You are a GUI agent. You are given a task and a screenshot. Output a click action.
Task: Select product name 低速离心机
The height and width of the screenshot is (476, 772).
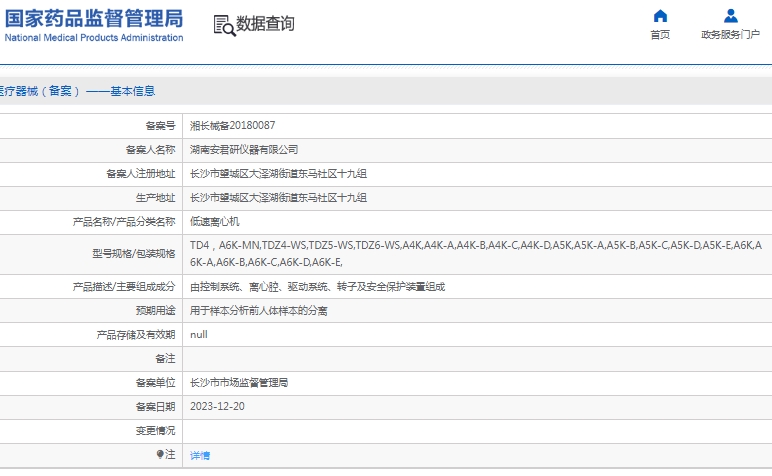(215, 222)
